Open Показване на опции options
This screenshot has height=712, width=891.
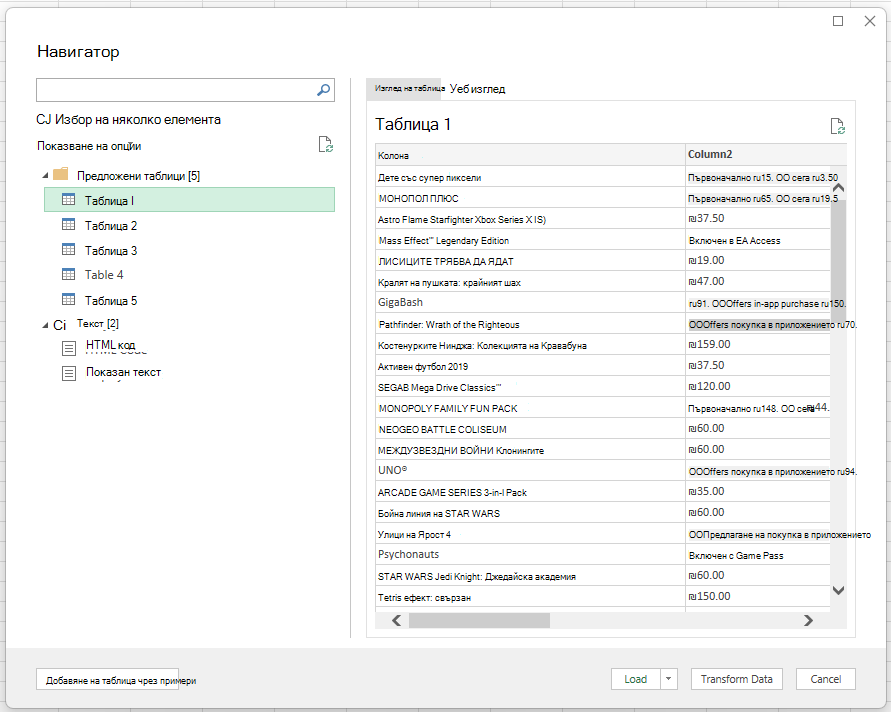pos(89,146)
